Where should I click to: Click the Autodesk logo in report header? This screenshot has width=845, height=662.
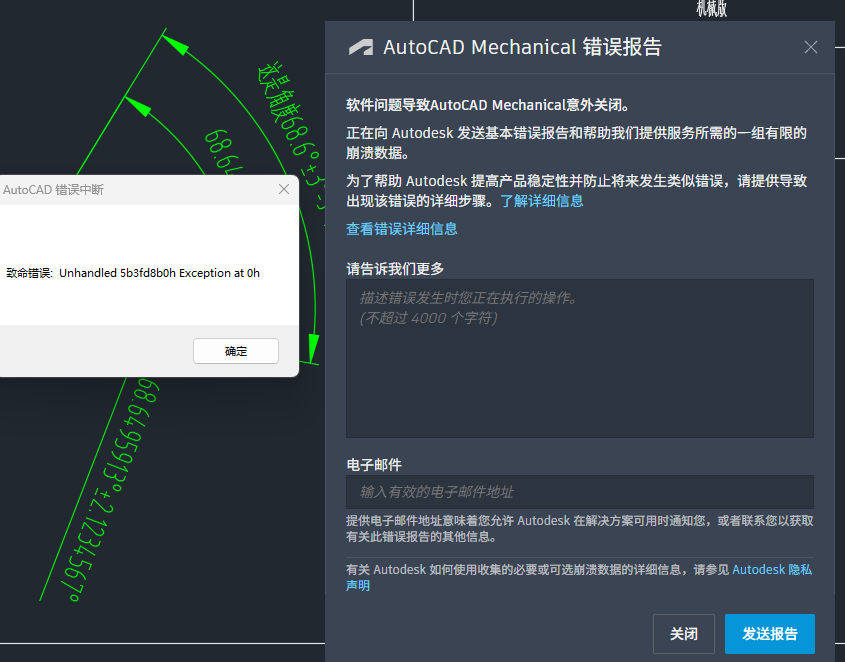click(361, 47)
